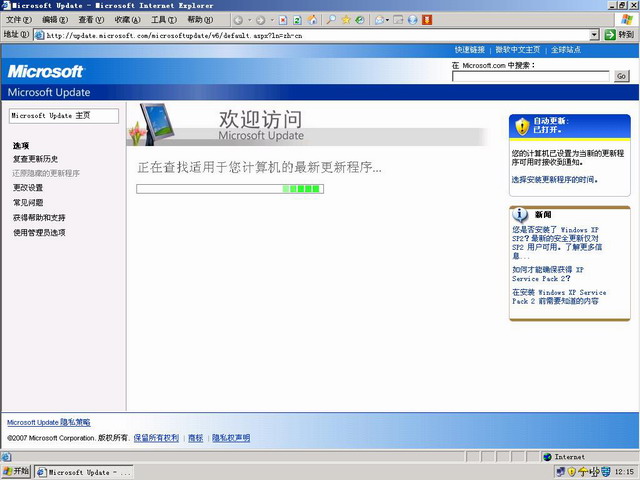Click the 选择安装更新程序的时间 link
This screenshot has height=480, width=640.
(x=555, y=180)
